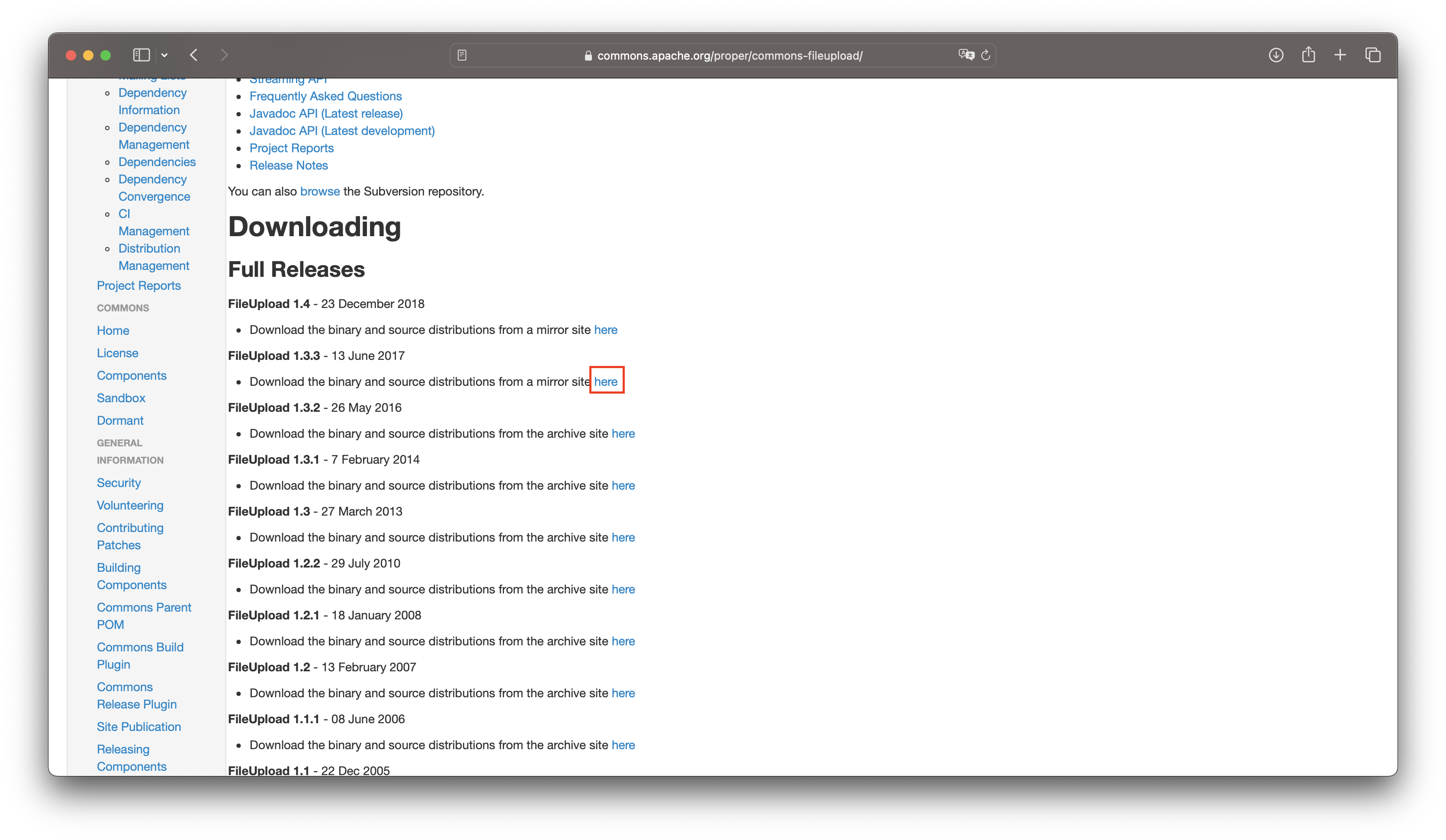
Task: Open Sandbox sidebar link
Action: (120, 398)
